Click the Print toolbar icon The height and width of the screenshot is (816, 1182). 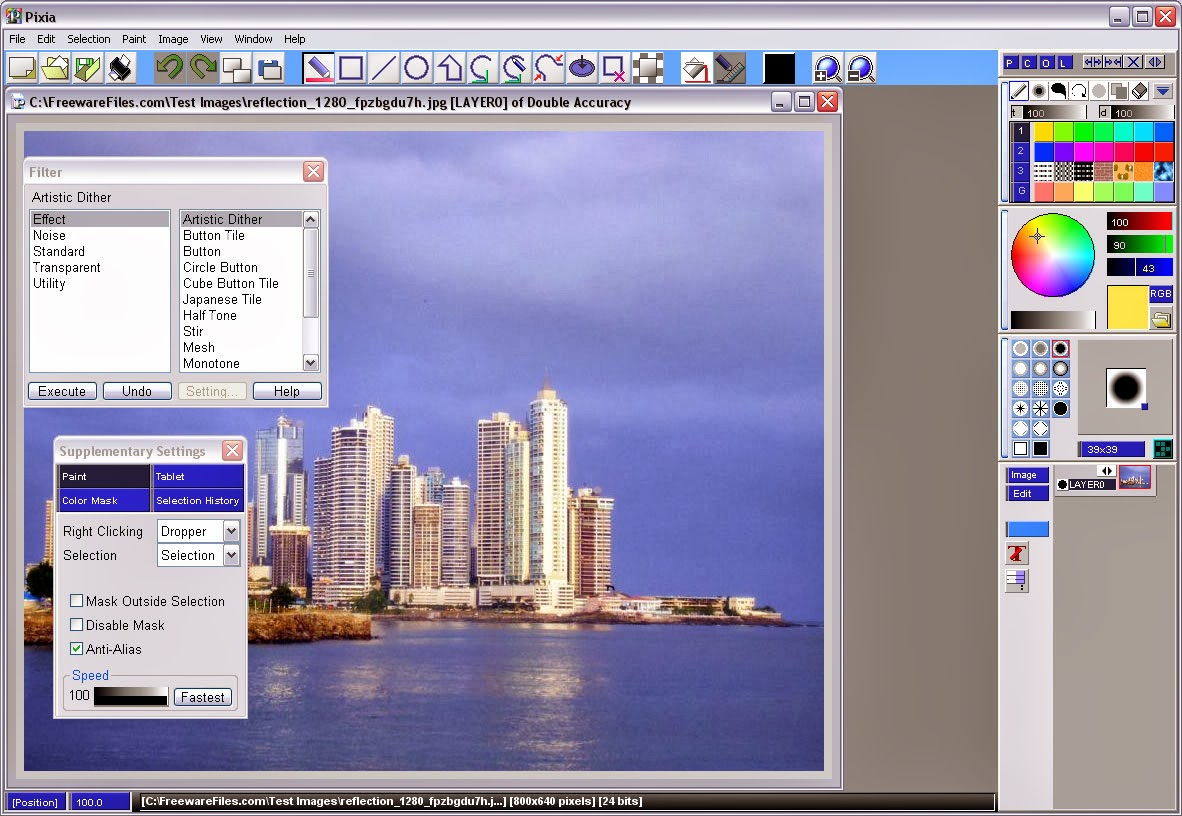pos(121,69)
